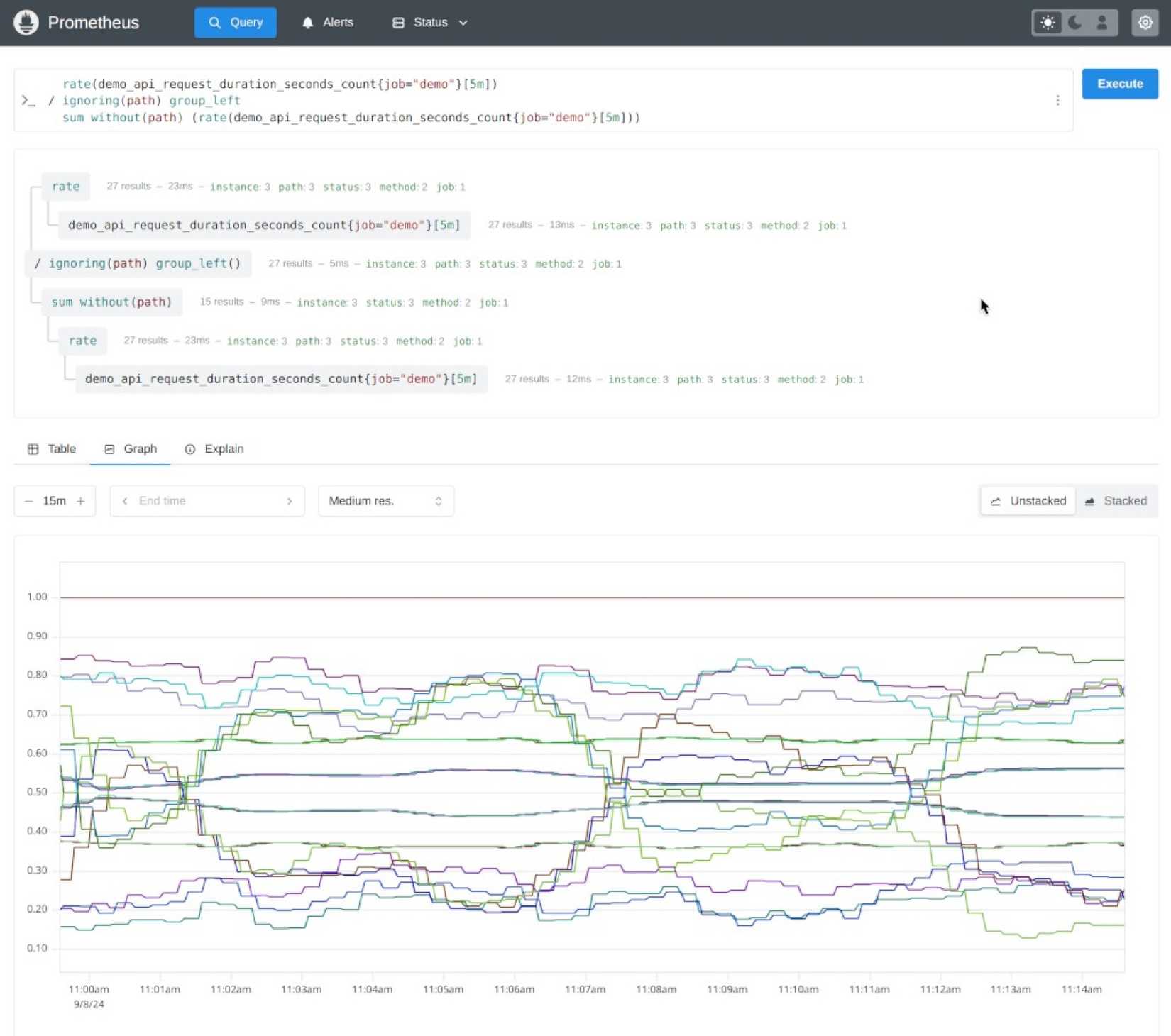The width and height of the screenshot is (1171, 1036).
Task: Click the Prometheus logo in navbar
Action: click(26, 22)
